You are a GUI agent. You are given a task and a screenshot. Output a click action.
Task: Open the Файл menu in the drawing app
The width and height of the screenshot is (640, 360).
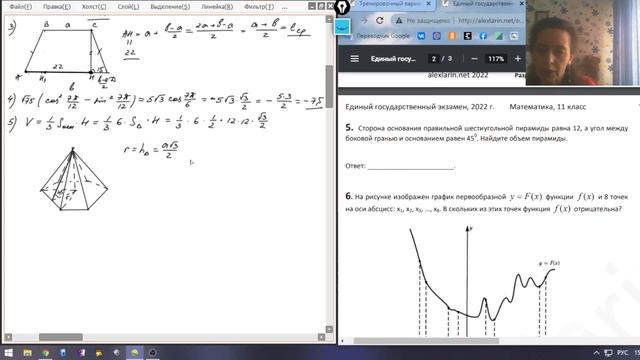[x=20, y=7]
